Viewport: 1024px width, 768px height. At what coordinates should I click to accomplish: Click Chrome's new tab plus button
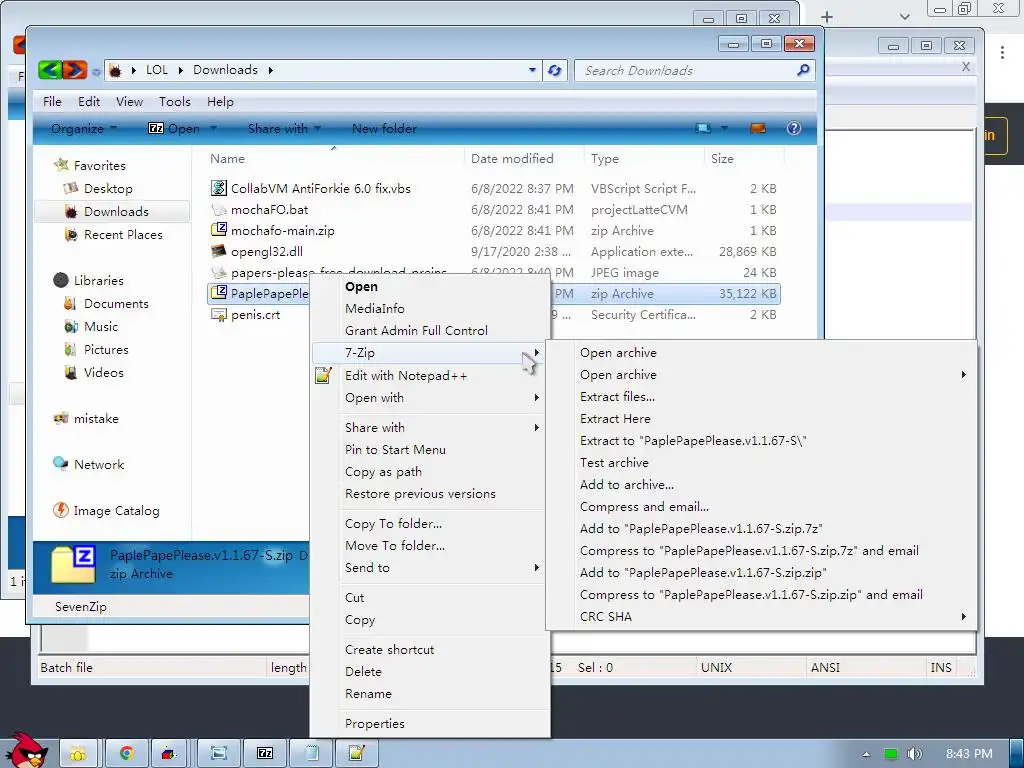tap(827, 17)
